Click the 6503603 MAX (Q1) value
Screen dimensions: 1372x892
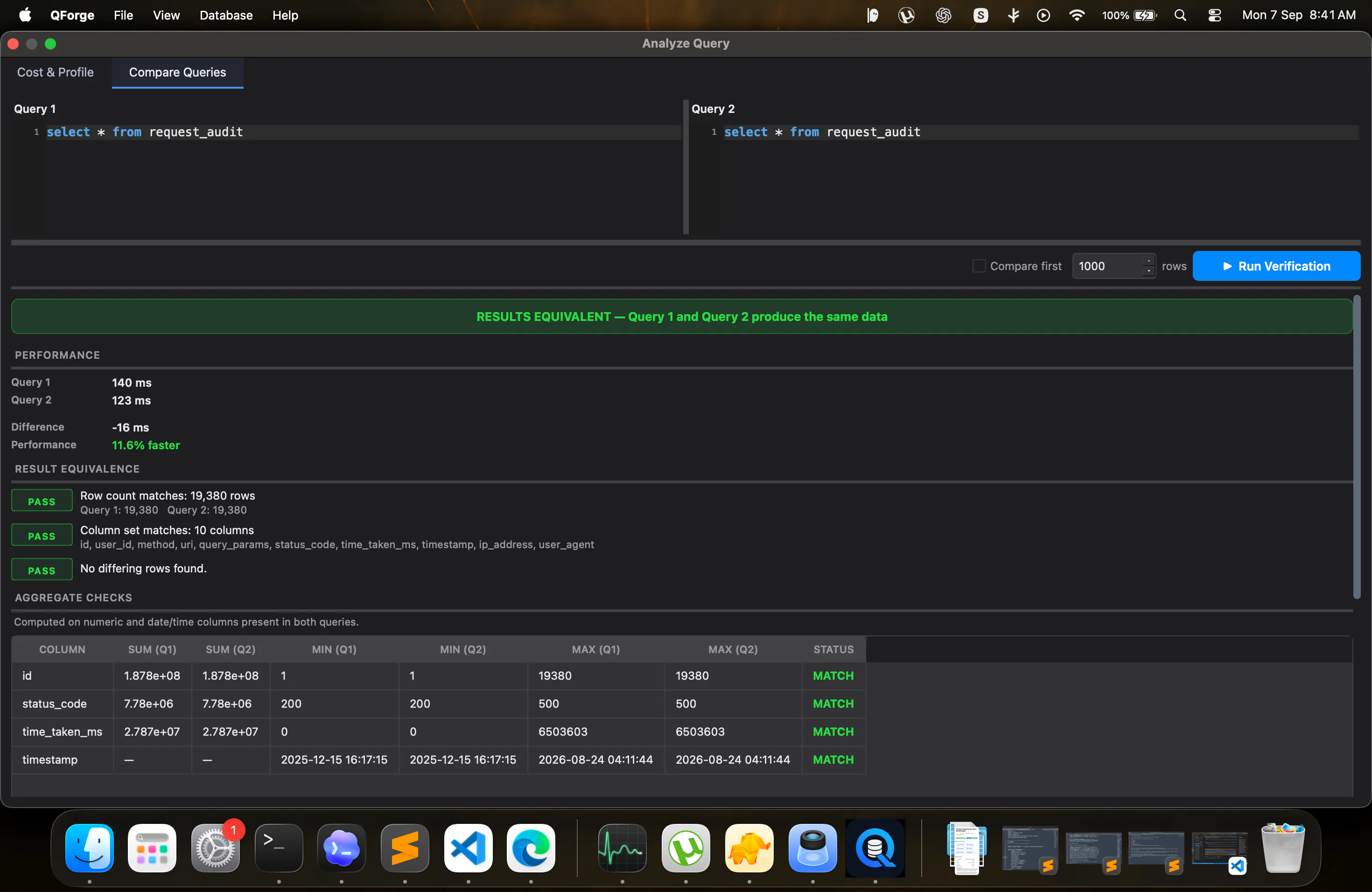click(563, 731)
